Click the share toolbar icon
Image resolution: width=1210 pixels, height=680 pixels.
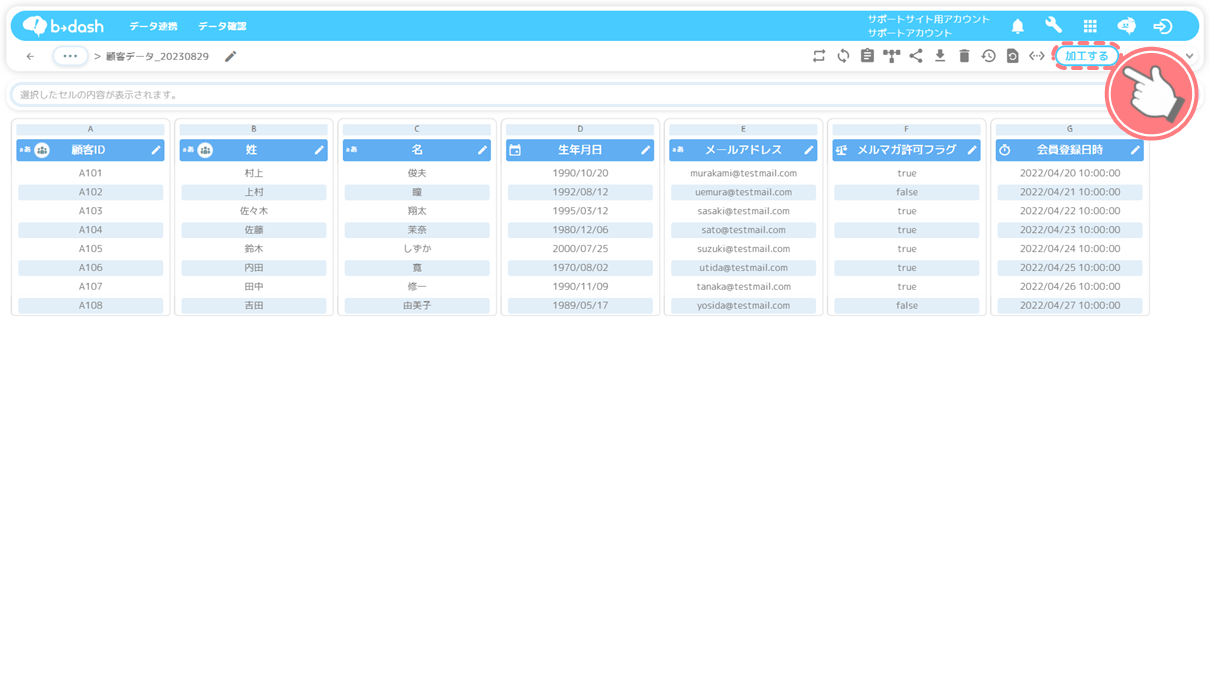coord(916,57)
